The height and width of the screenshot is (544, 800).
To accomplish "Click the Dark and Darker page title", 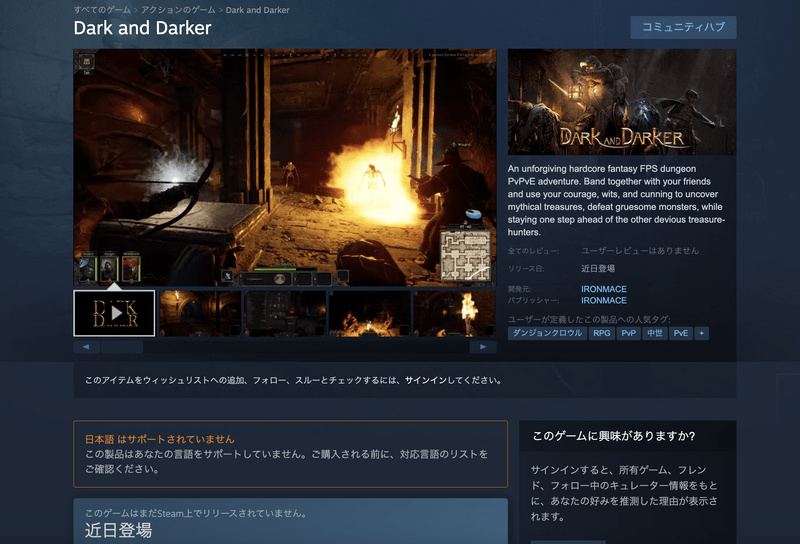I will tap(142, 28).
